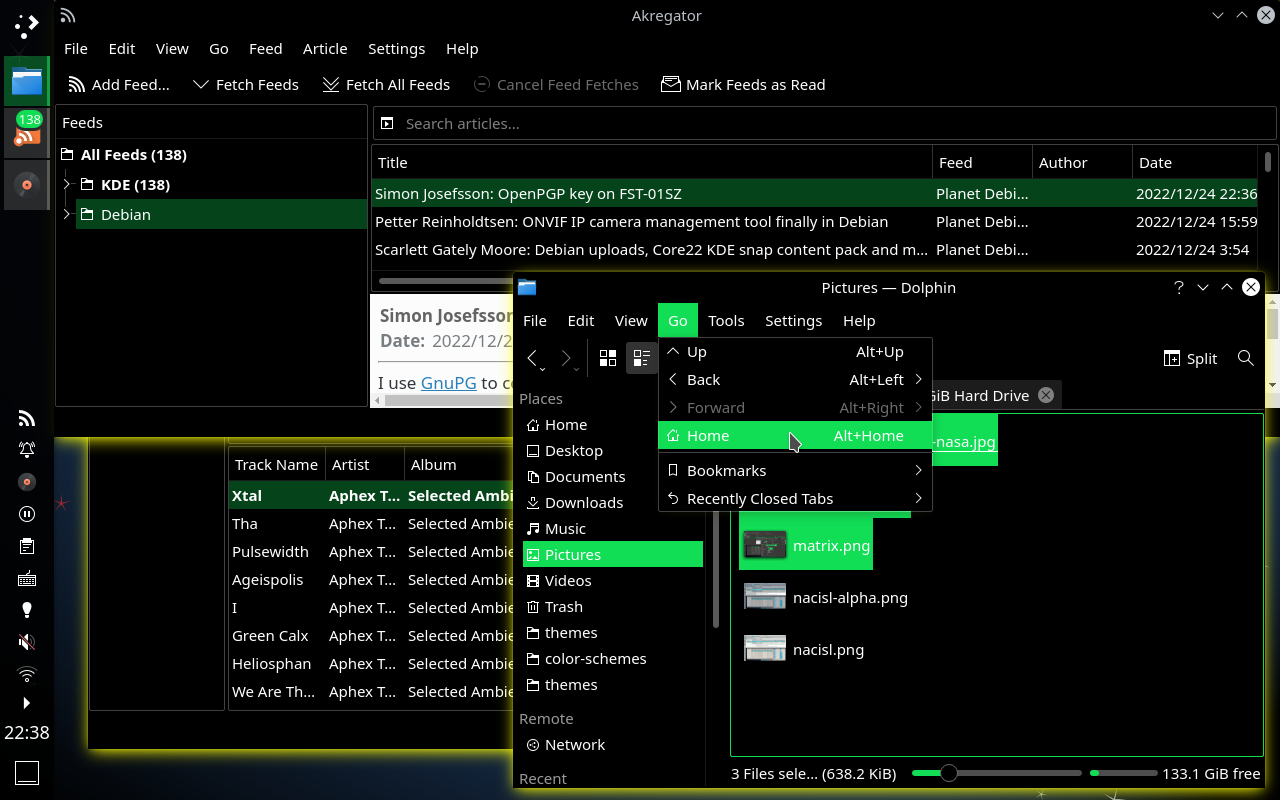This screenshot has width=1280, height=800.
Task: Open Akregator's Feed menu
Action: 265,48
